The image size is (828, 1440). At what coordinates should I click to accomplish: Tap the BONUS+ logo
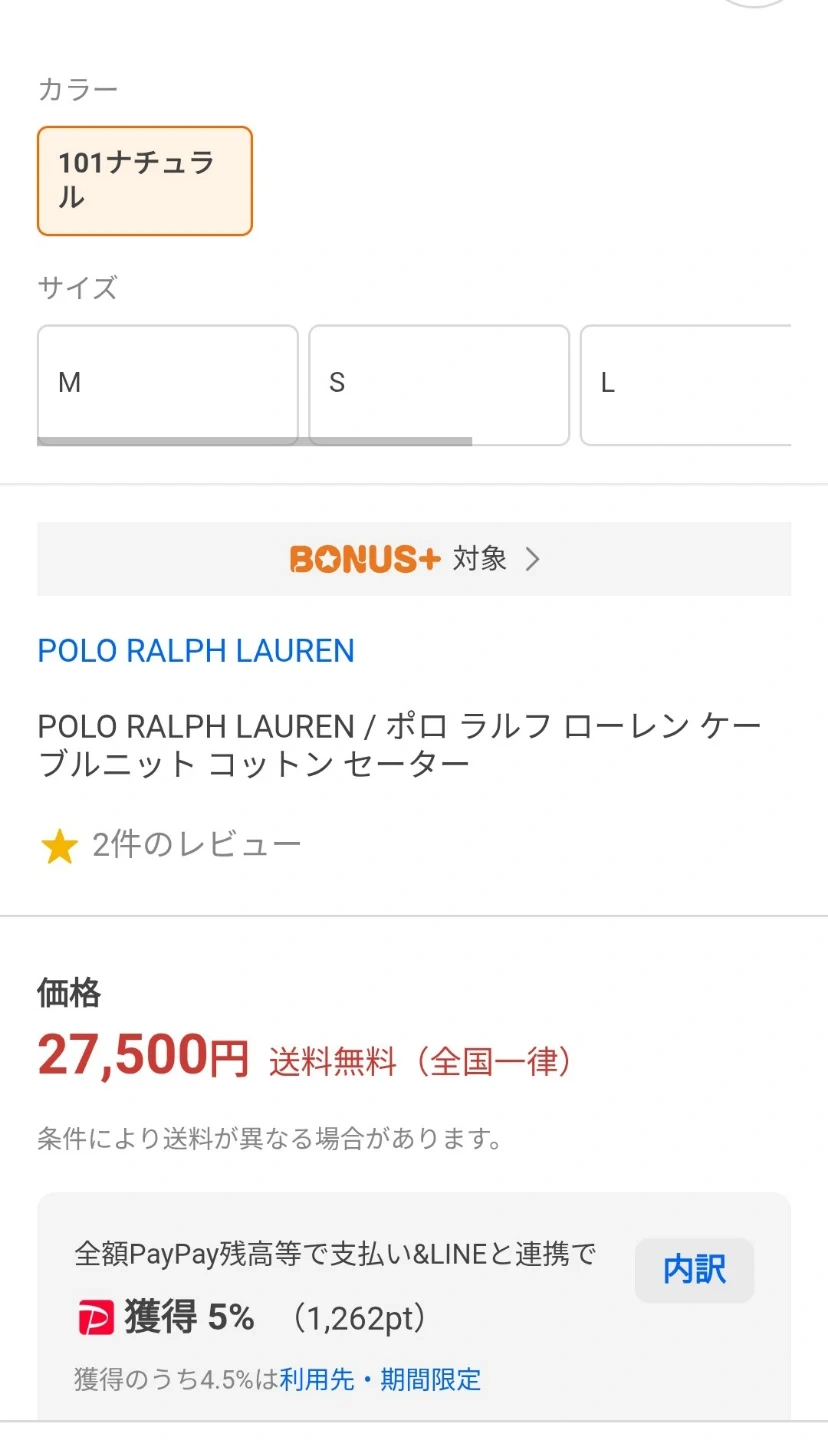[365, 559]
